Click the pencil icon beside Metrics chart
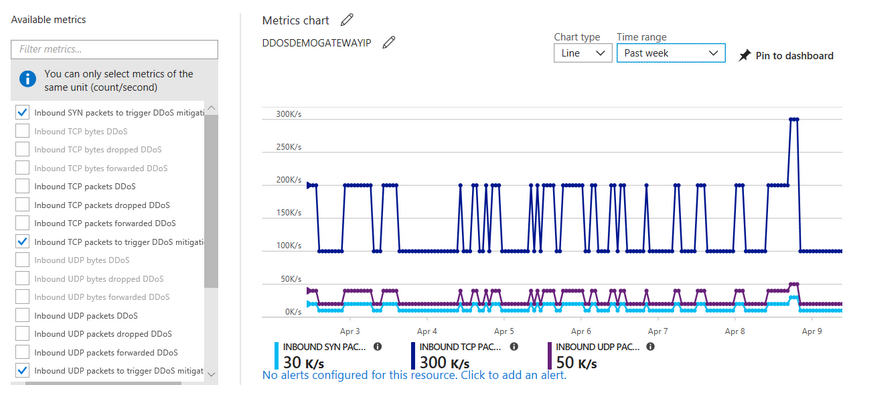877x397 pixels. click(x=347, y=20)
